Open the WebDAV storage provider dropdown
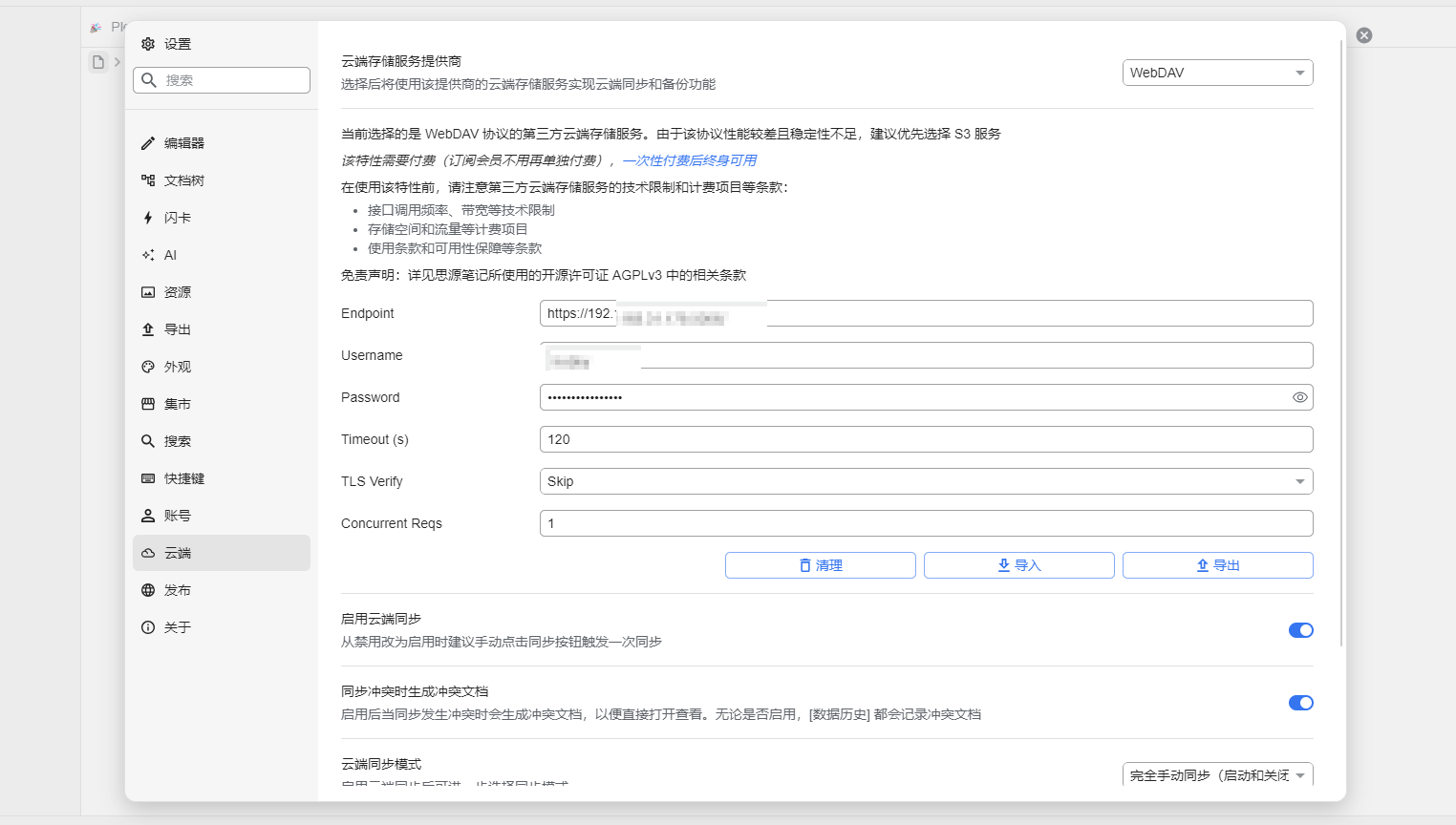 pos(1216,73)
